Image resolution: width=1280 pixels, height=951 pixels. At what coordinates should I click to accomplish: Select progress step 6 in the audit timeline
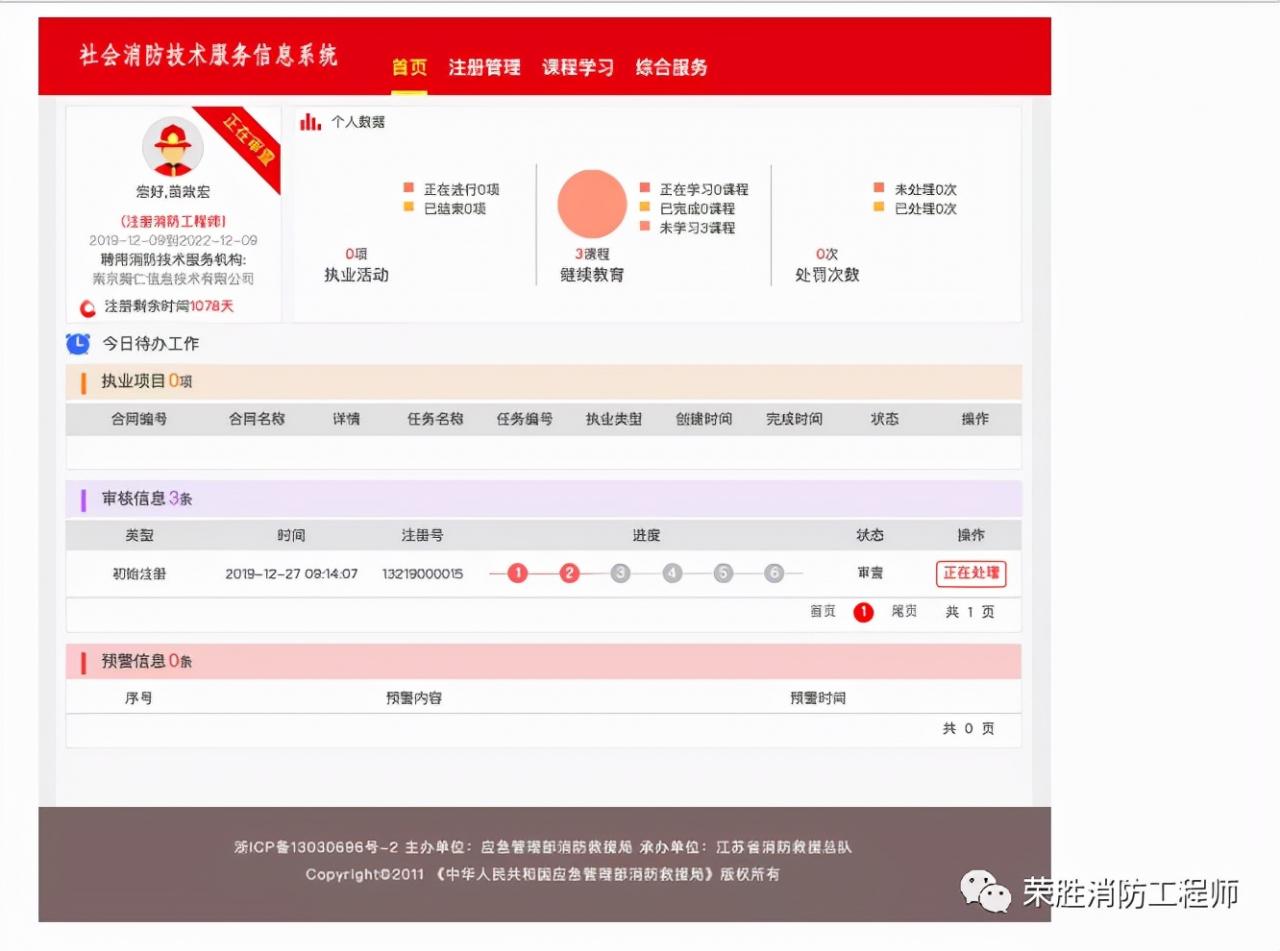(x=775, y=573)
